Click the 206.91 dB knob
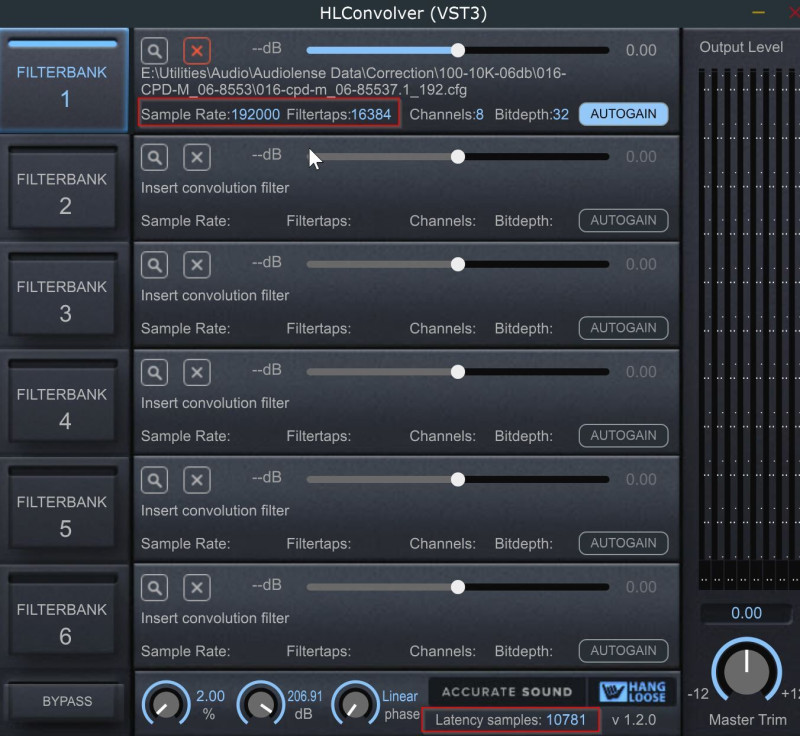This screenshot has height=736, width=800. coord(261,704)
